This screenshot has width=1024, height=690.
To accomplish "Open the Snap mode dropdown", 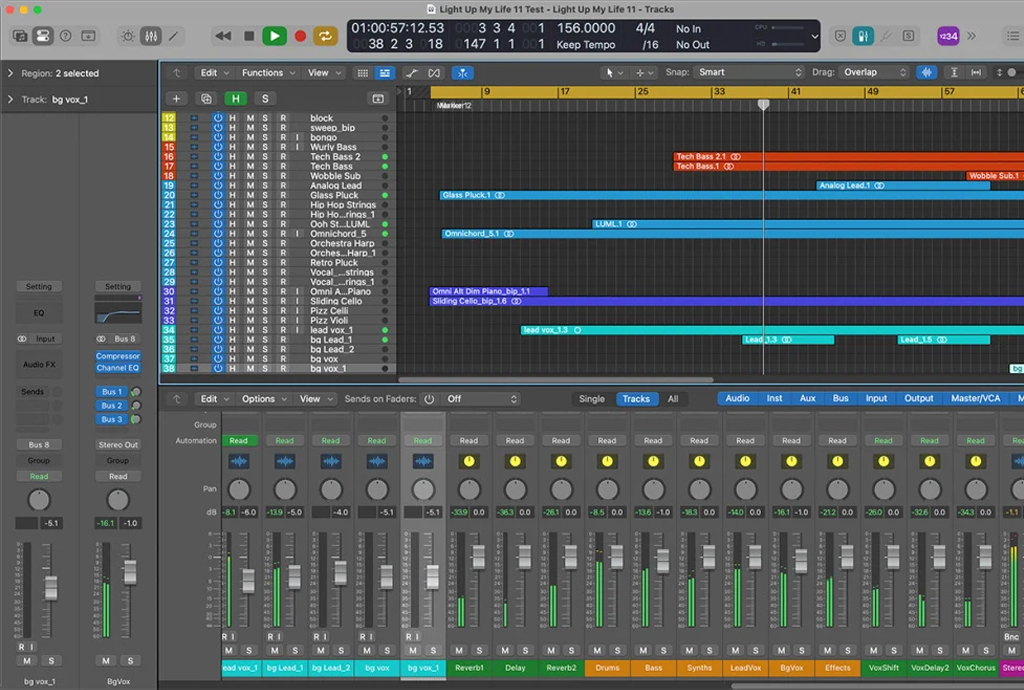I will [749, 73].
